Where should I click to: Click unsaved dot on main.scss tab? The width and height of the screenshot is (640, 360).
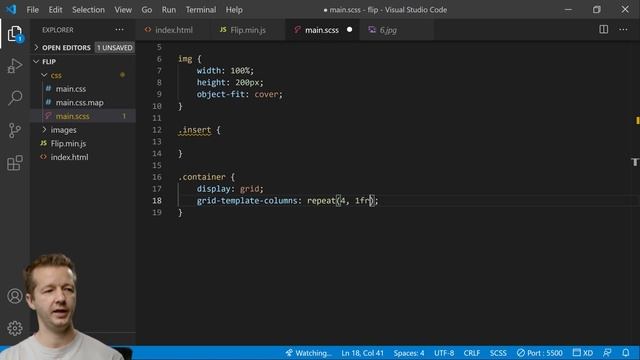point(349,29)
